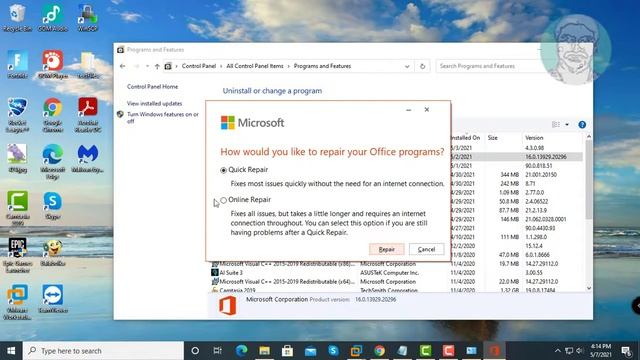Viewport: 640px width, 360px height.
Task: Select Microsoft Visual C++ 2015-2019 Redistributable (x64) row
Action: (396, 282)
